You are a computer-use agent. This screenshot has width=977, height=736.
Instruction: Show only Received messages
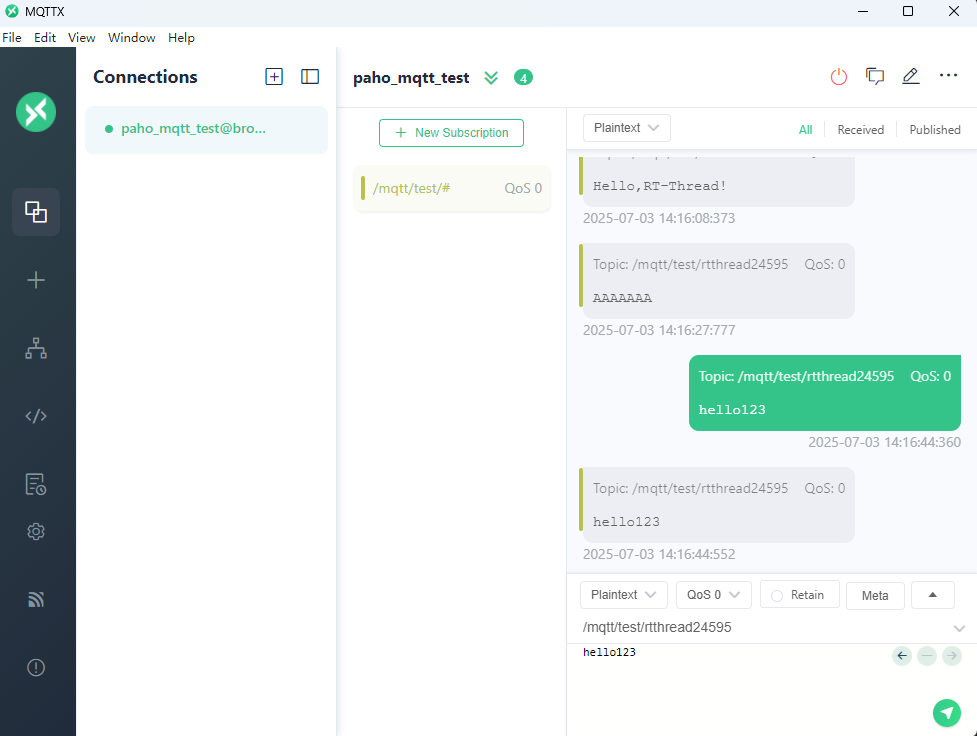click(x=860, y=130)
